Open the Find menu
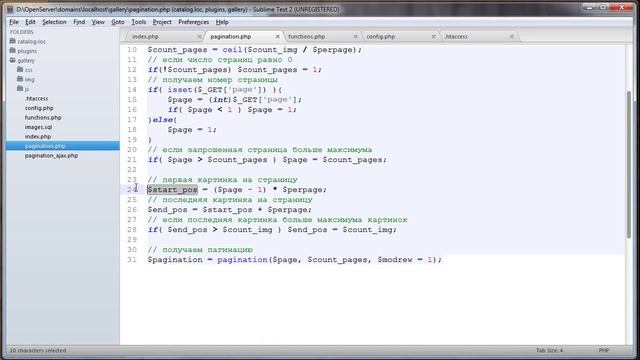The width and height of the screenshot is (640, 360). pyautogui.click(x=79, y=22)
